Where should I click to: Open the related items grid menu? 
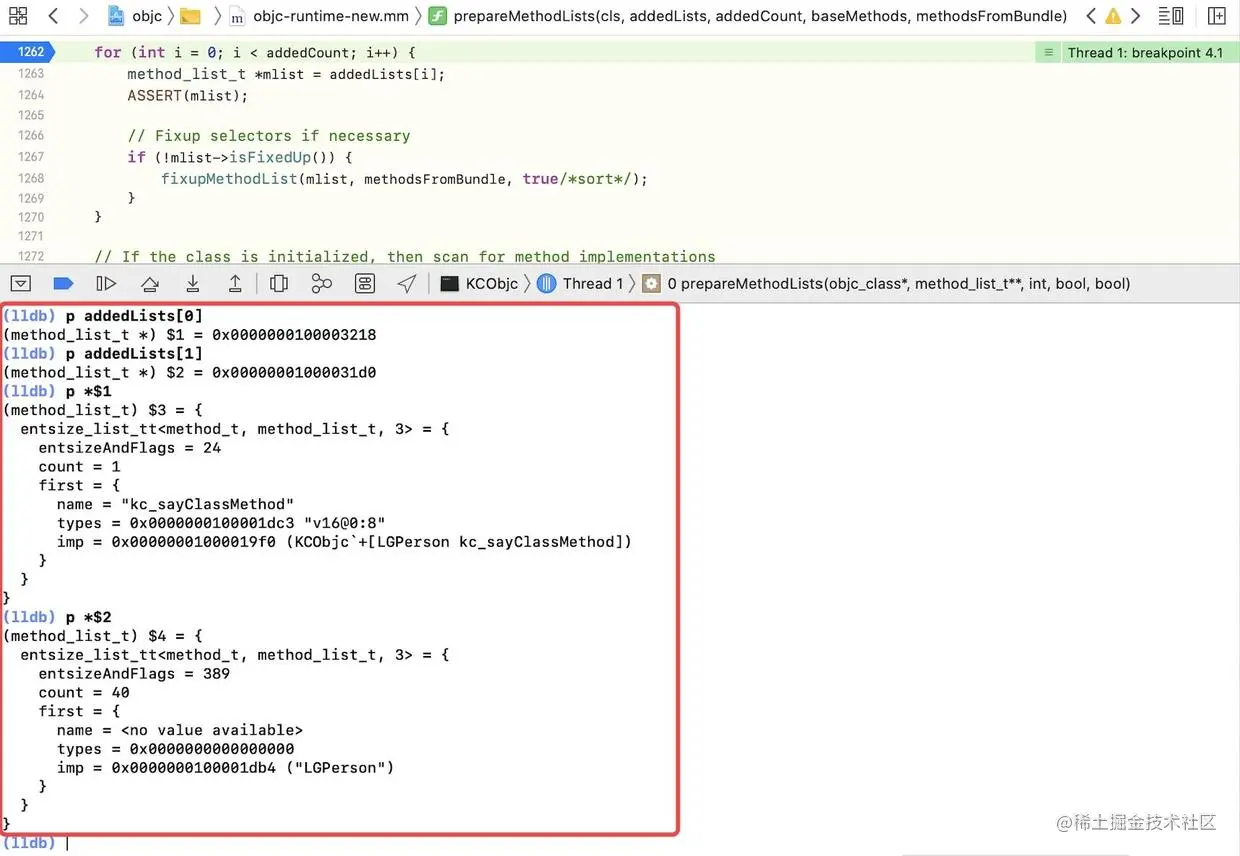point(18,16)
